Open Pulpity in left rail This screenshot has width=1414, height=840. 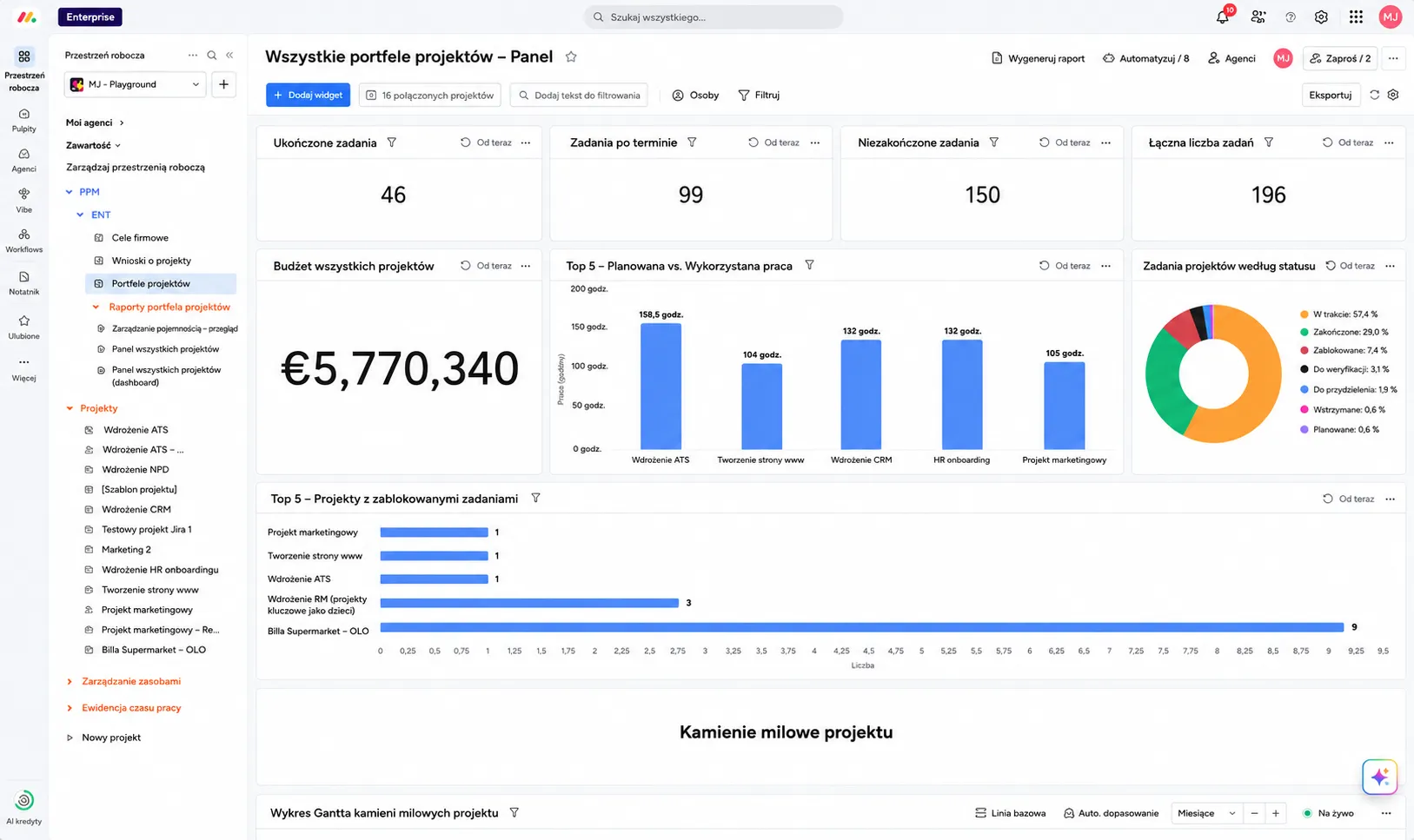click(24, 120)
